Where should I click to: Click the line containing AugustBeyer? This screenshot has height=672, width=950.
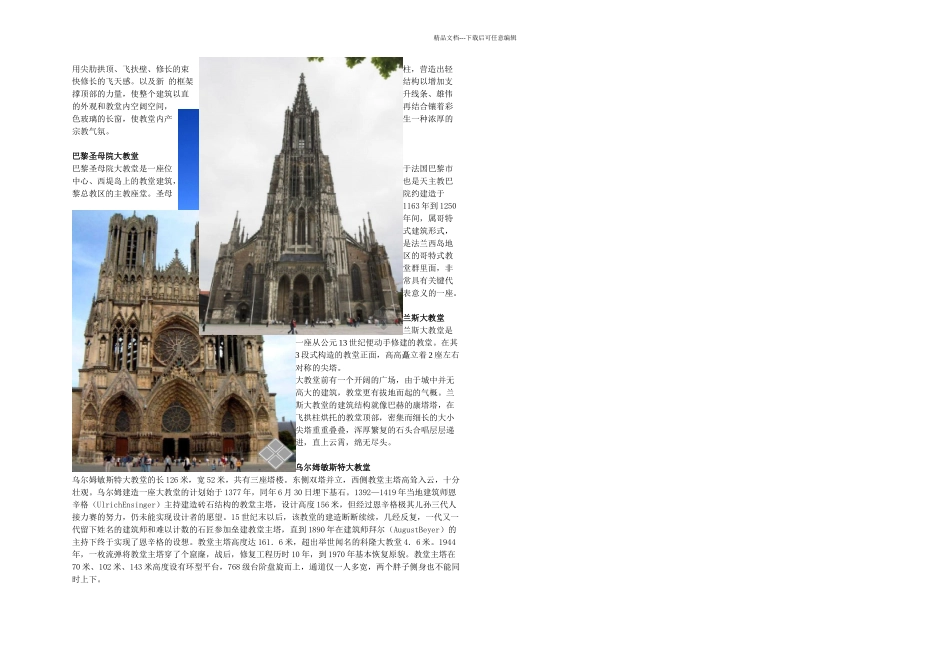coord(264,530)
